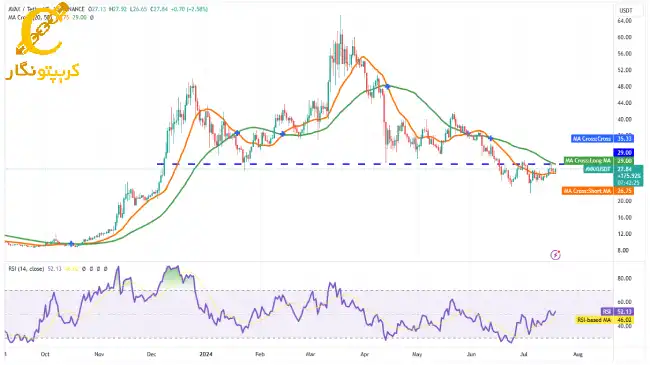650x365 pixels.
Task: Click the MA cross marker in mid-June
Action: 491,138
